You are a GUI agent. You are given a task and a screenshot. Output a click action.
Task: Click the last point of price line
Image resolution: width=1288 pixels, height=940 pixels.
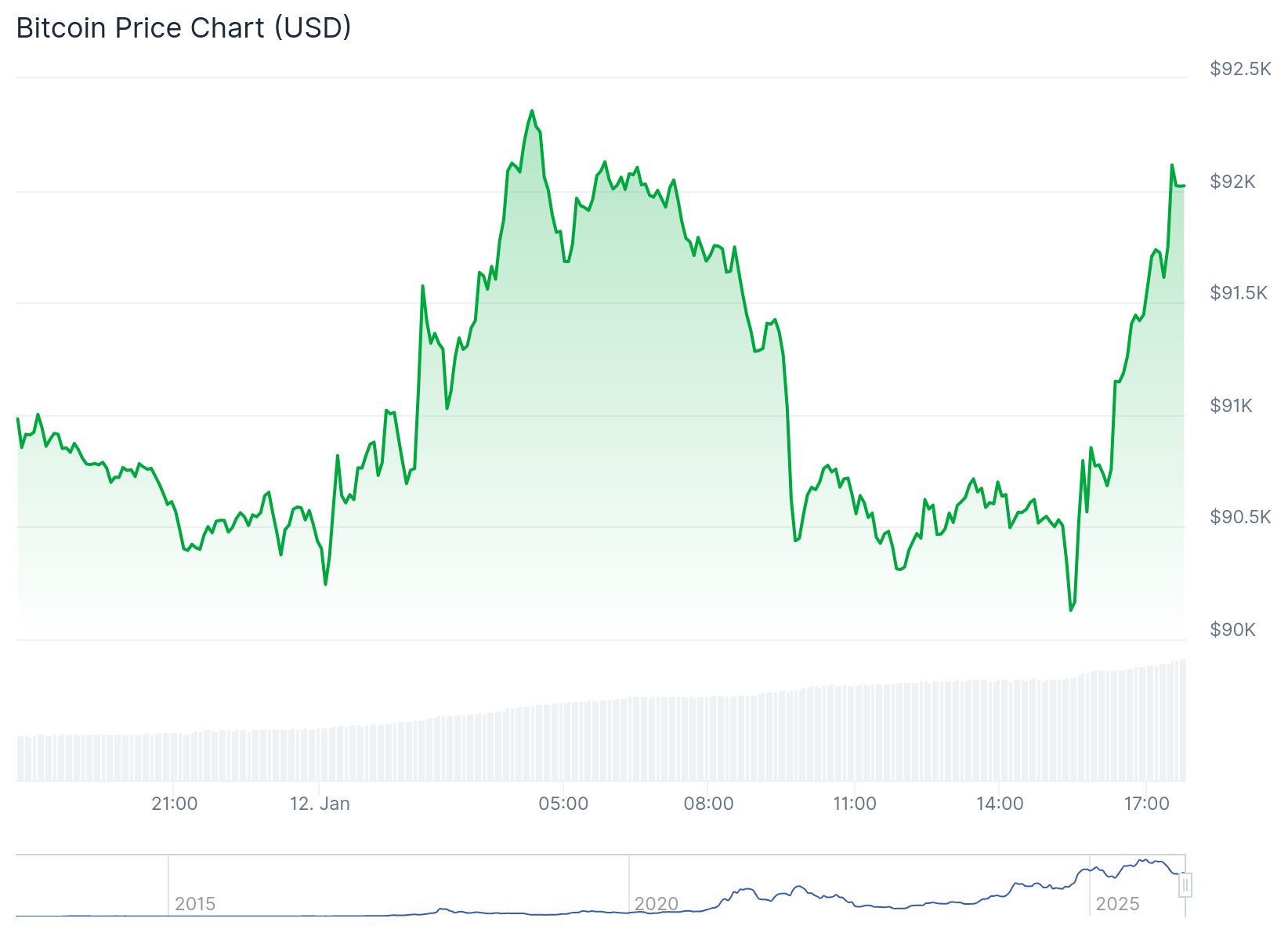pos(1184,186)
